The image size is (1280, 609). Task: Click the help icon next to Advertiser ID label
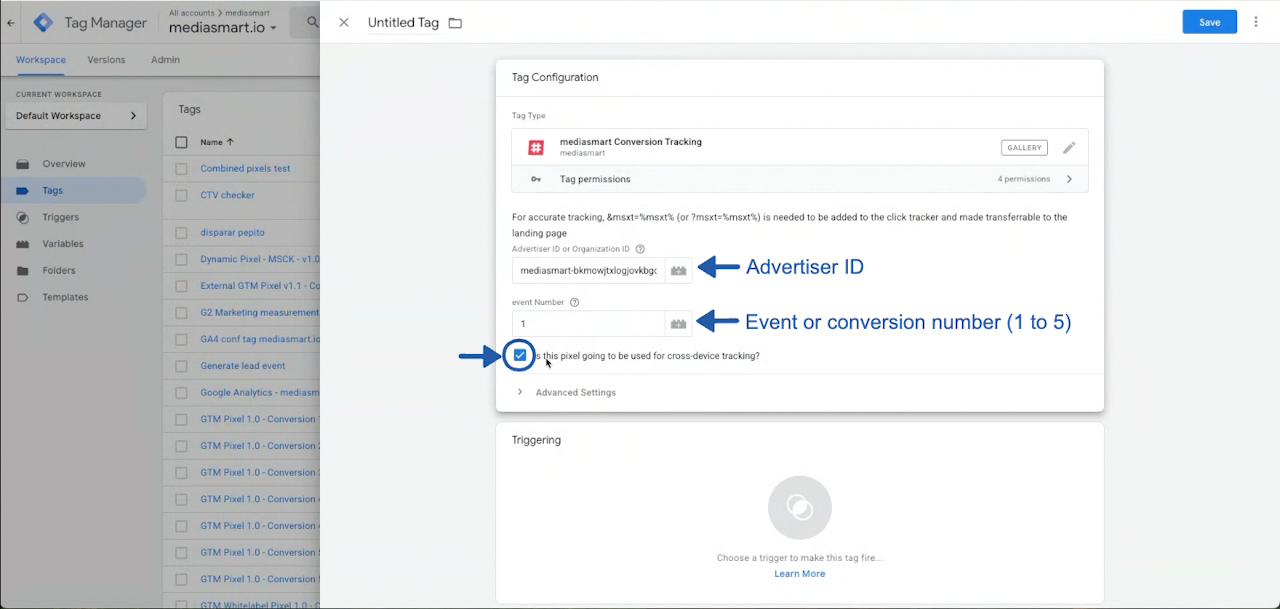coord(640,249)
